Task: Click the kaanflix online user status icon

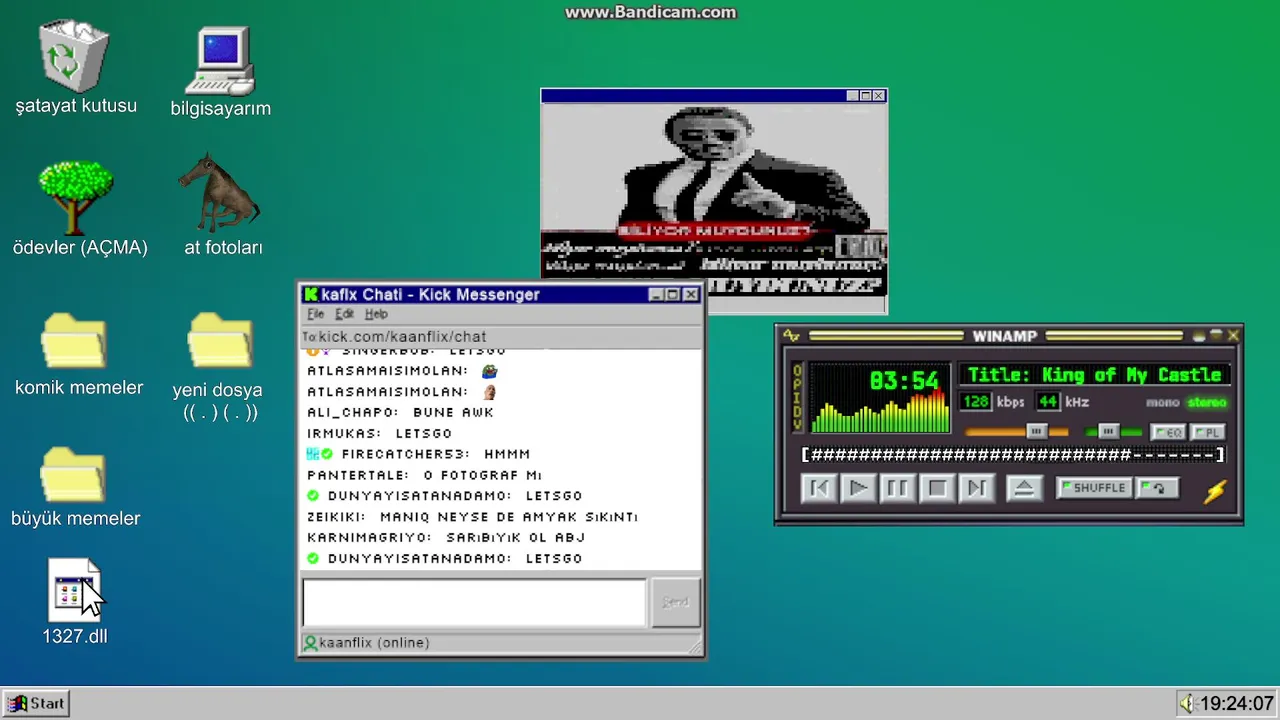Action: pos(310,643)
